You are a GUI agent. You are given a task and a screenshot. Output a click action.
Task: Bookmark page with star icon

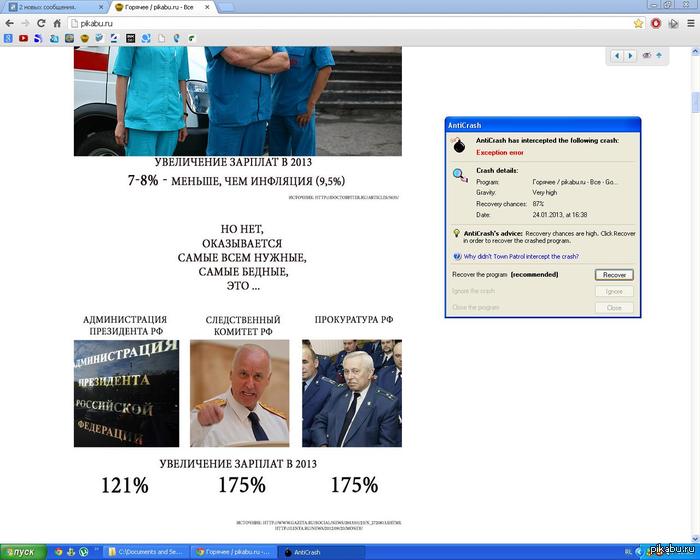click(x=638, y=22)
